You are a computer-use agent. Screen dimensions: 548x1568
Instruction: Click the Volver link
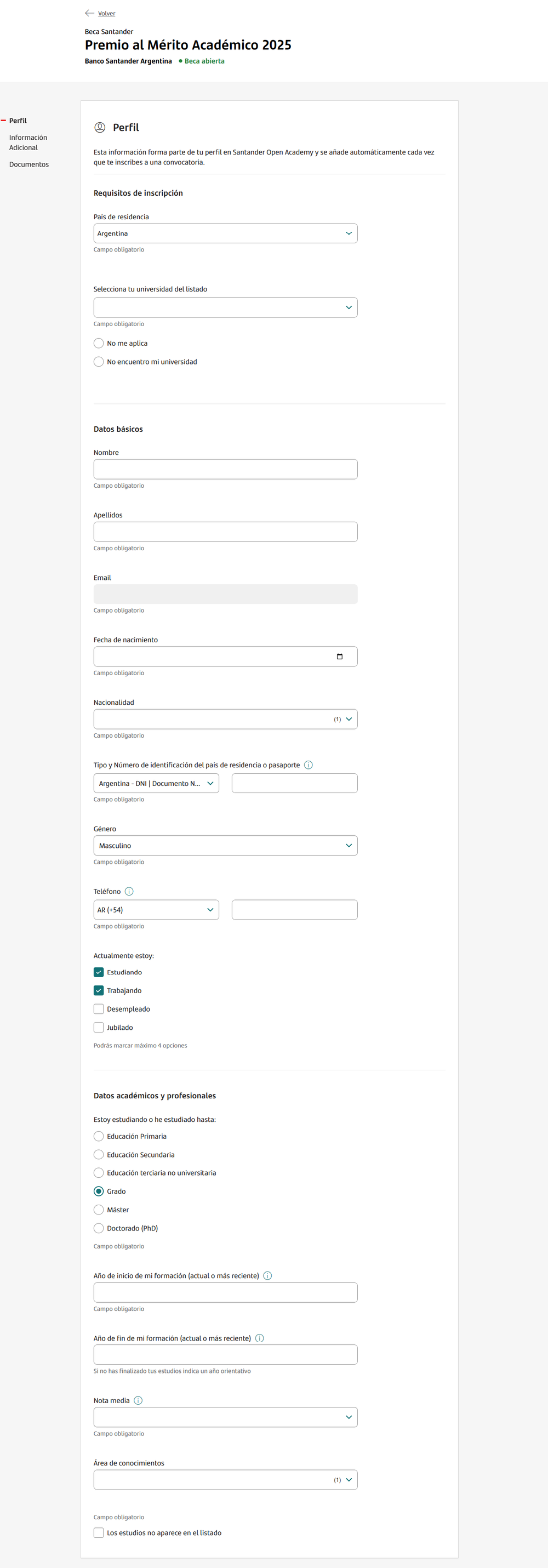pos(106,13)
